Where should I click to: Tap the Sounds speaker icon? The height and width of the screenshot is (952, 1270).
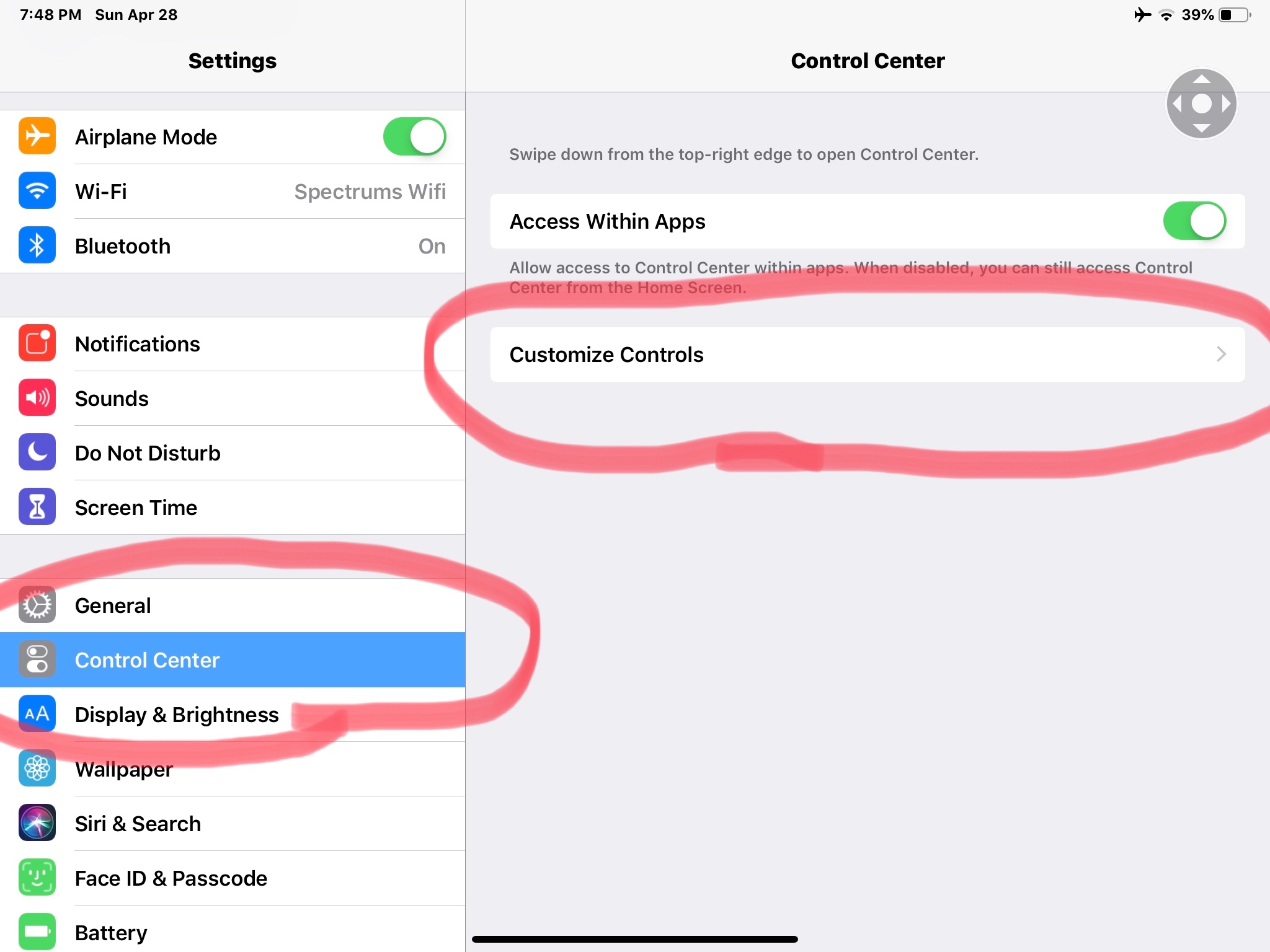pyautogui.click(x=37, y=397)
